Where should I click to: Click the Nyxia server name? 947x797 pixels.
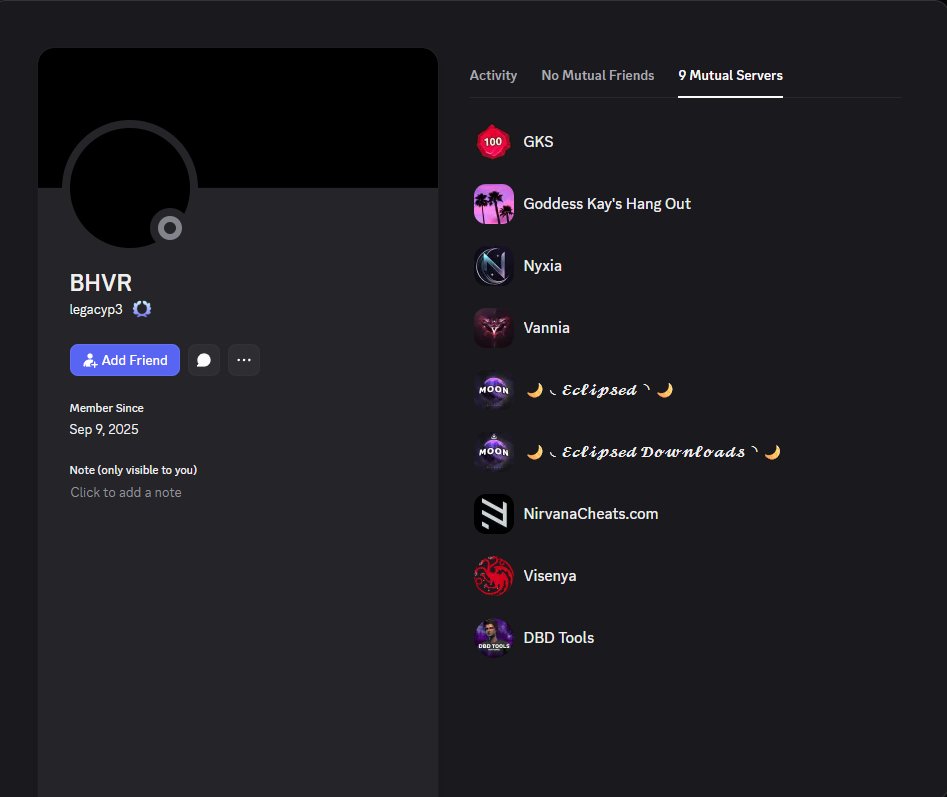click(x=542, y=266)
